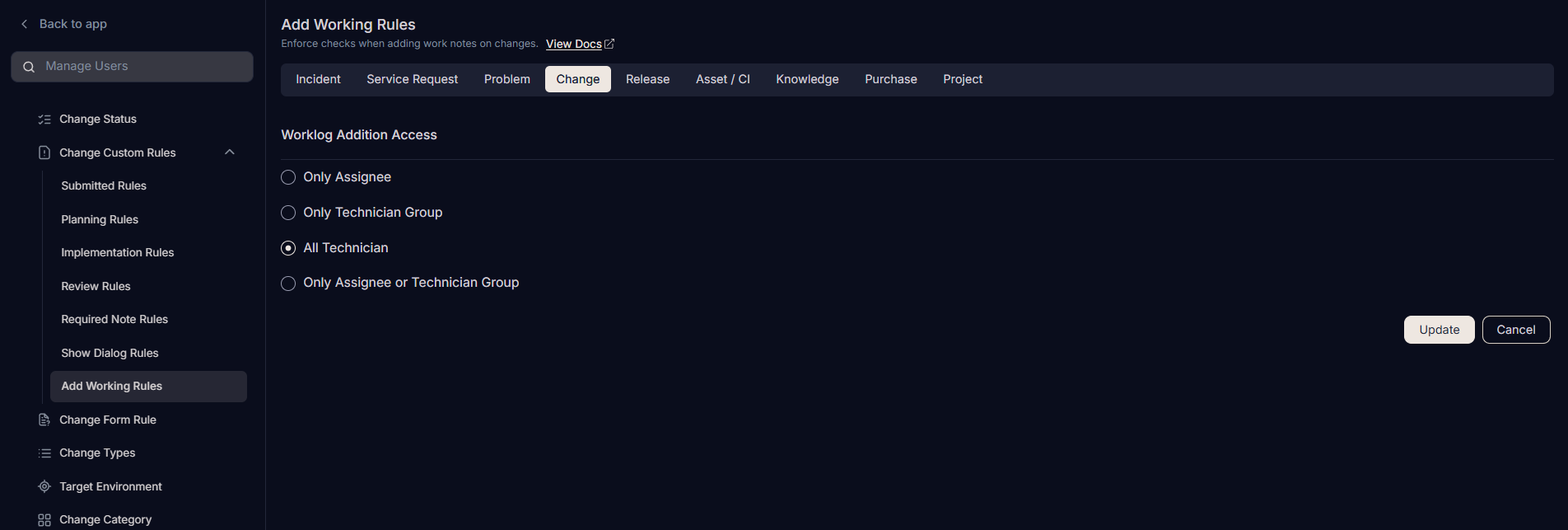1568x530 pixels.
Task: Click the external link icon next to View Docs
Action: [609, 44]
